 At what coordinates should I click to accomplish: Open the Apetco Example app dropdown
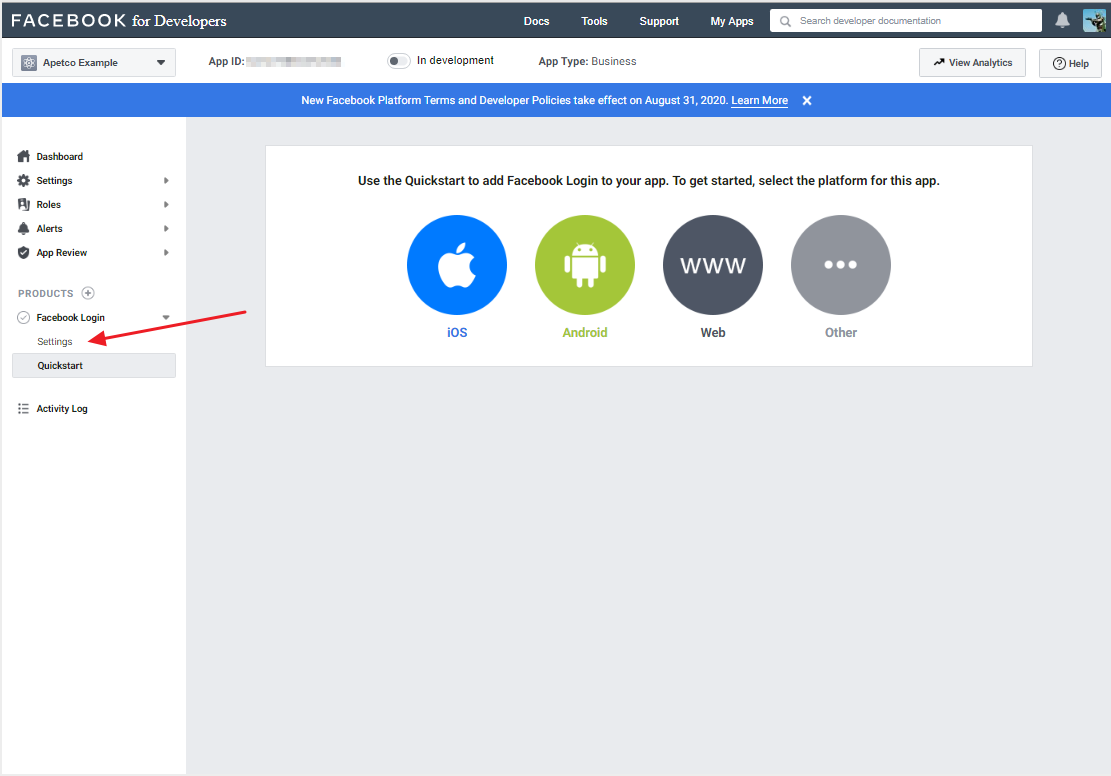94,62
